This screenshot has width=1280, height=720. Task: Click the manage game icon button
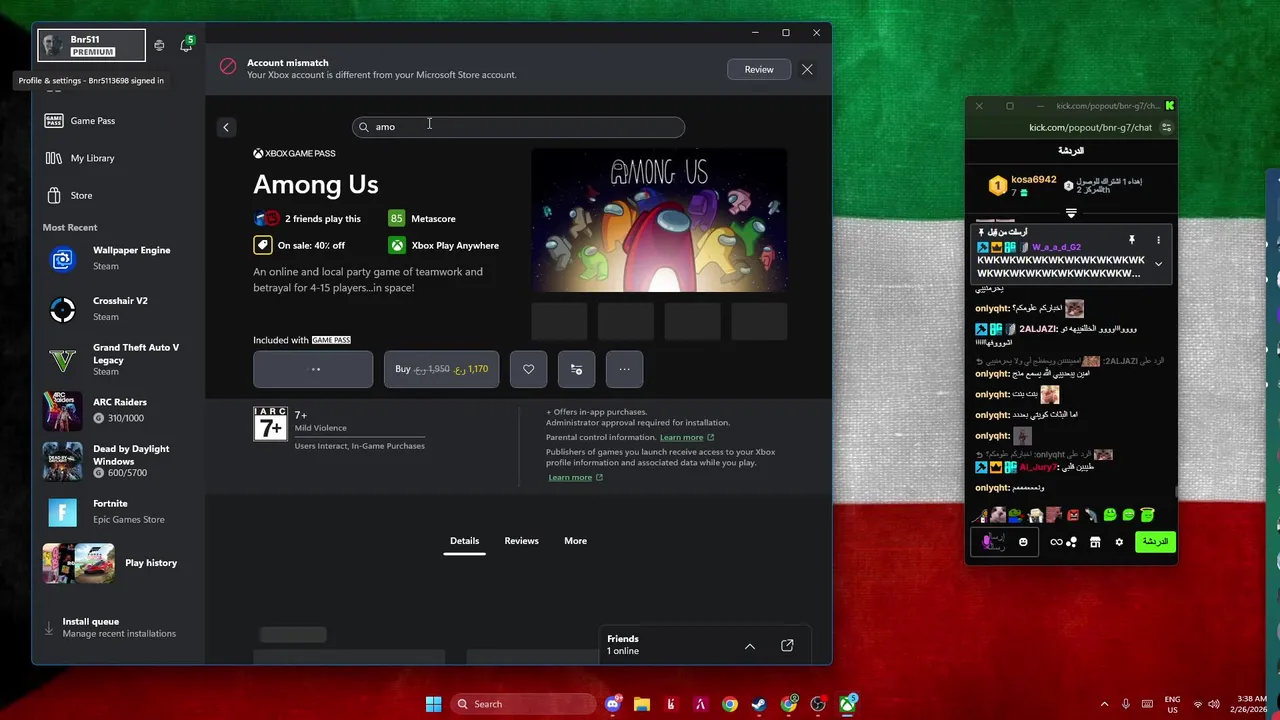[x=576, y=369]
